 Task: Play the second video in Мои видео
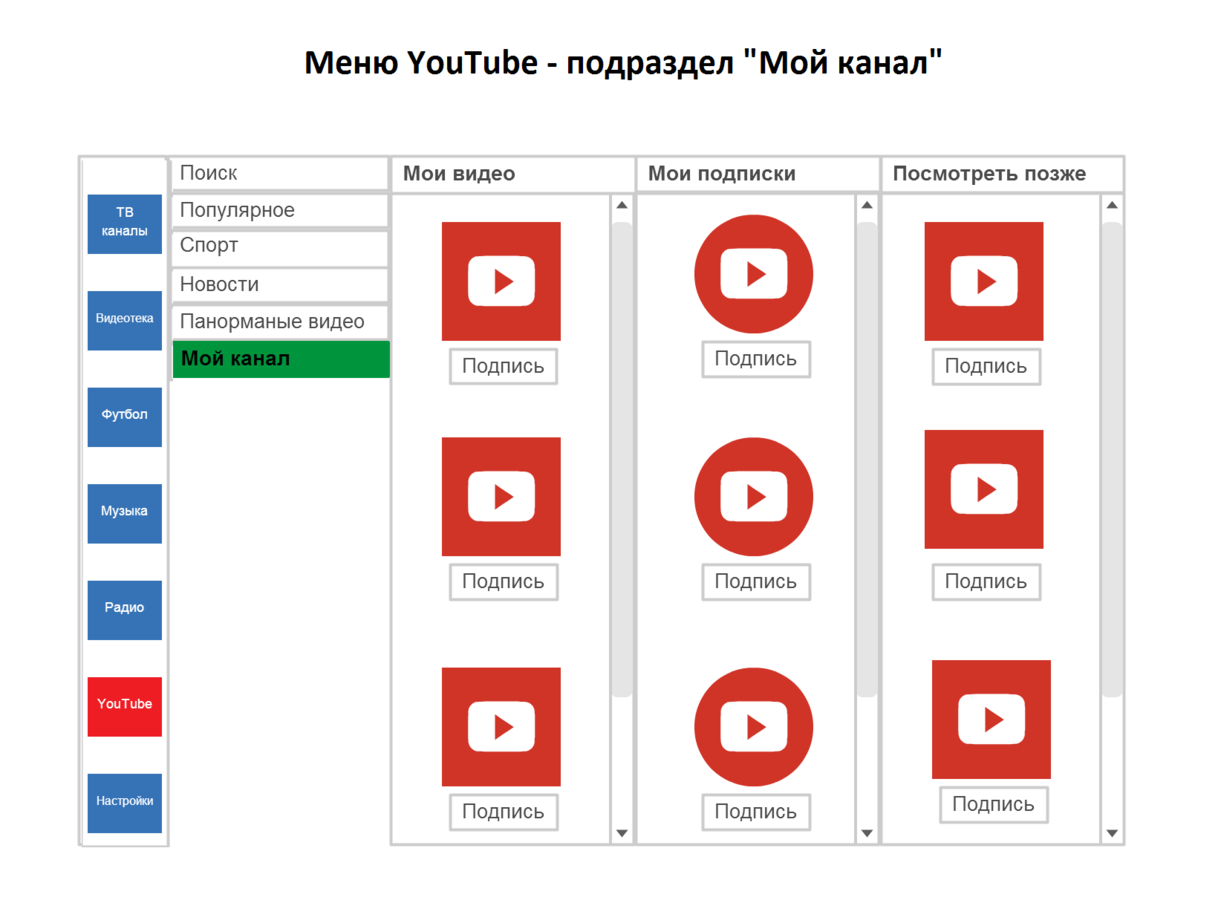[501, 496]
